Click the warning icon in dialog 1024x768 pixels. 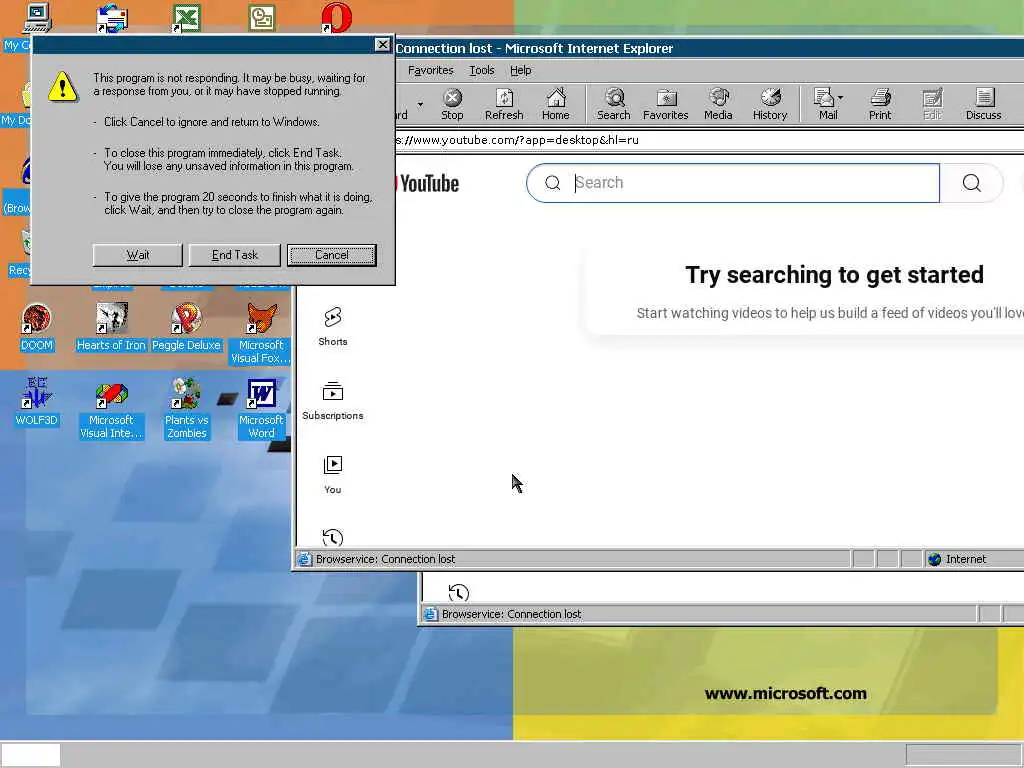[63, 86]
